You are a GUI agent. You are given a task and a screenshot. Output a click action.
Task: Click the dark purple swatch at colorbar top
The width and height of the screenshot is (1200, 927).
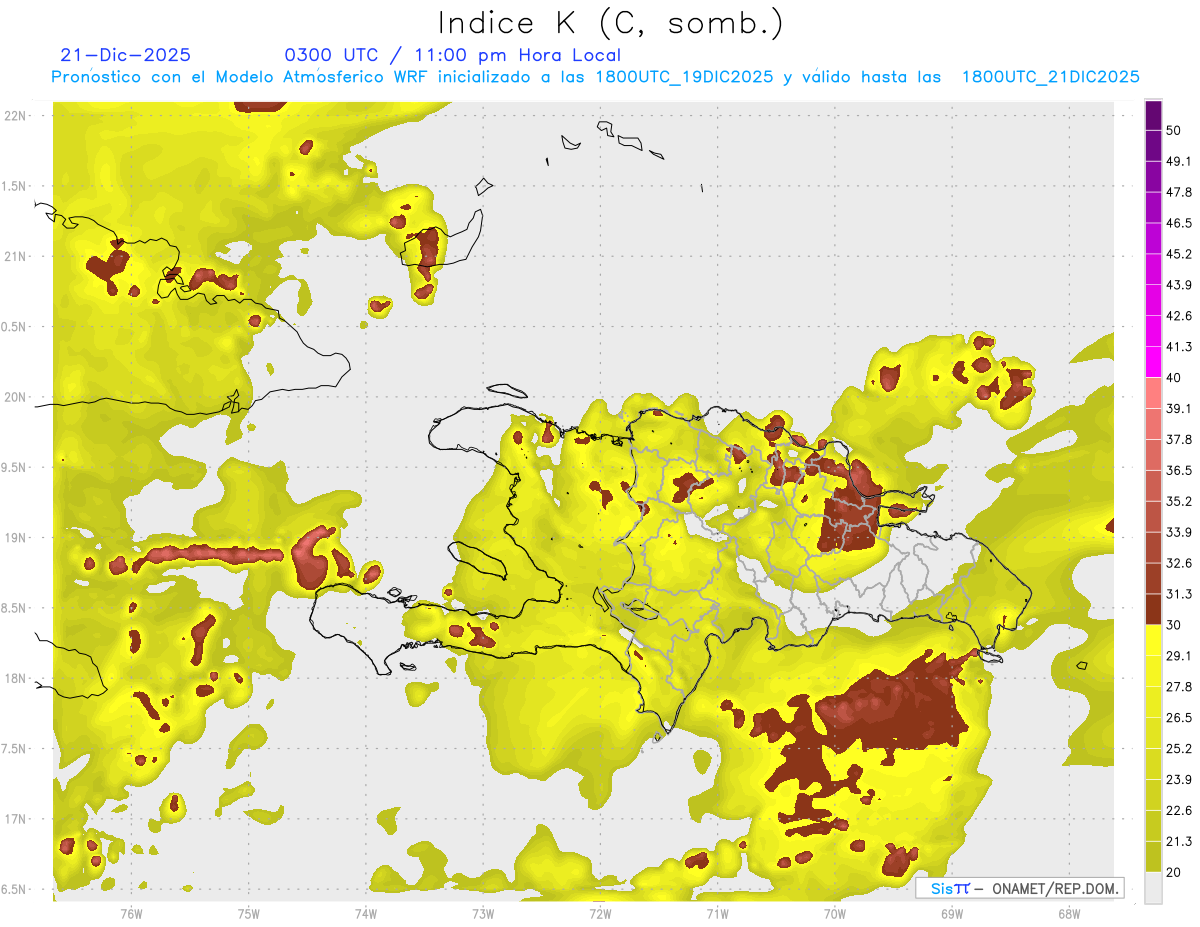pos(1154,115)
